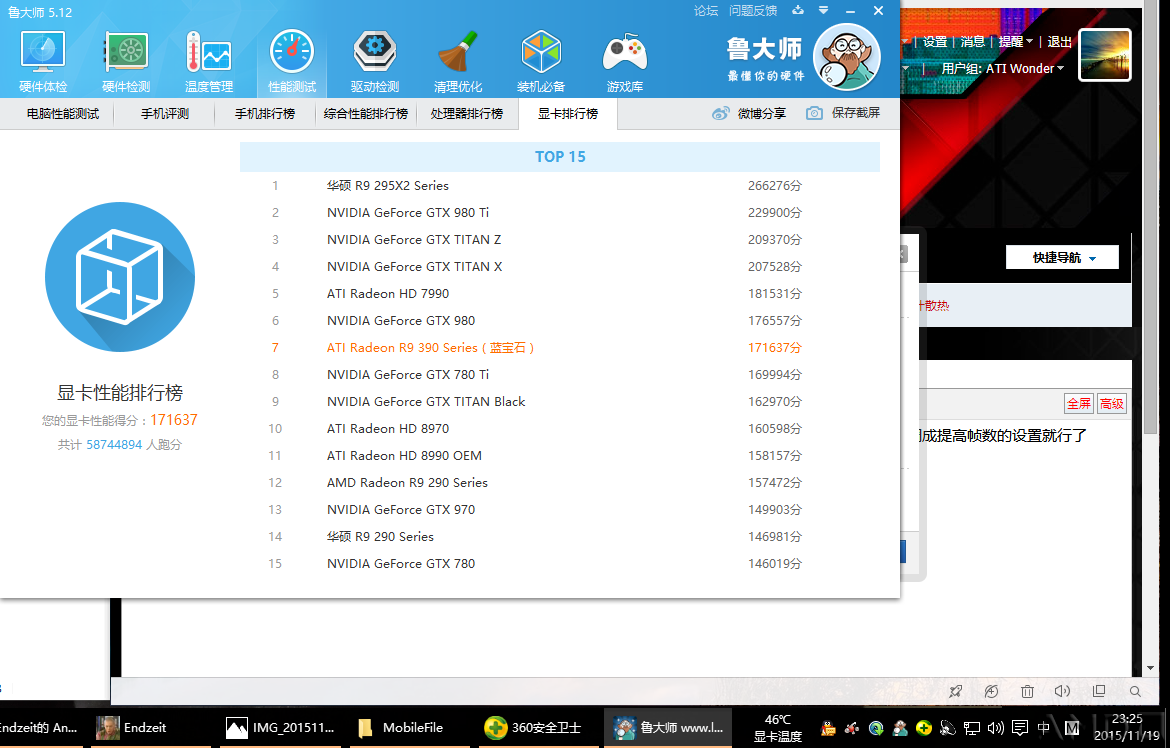Screen dimensions: 1170x748
Task: Click the trash bin icon in browser bar
Action: [1027, 691]
